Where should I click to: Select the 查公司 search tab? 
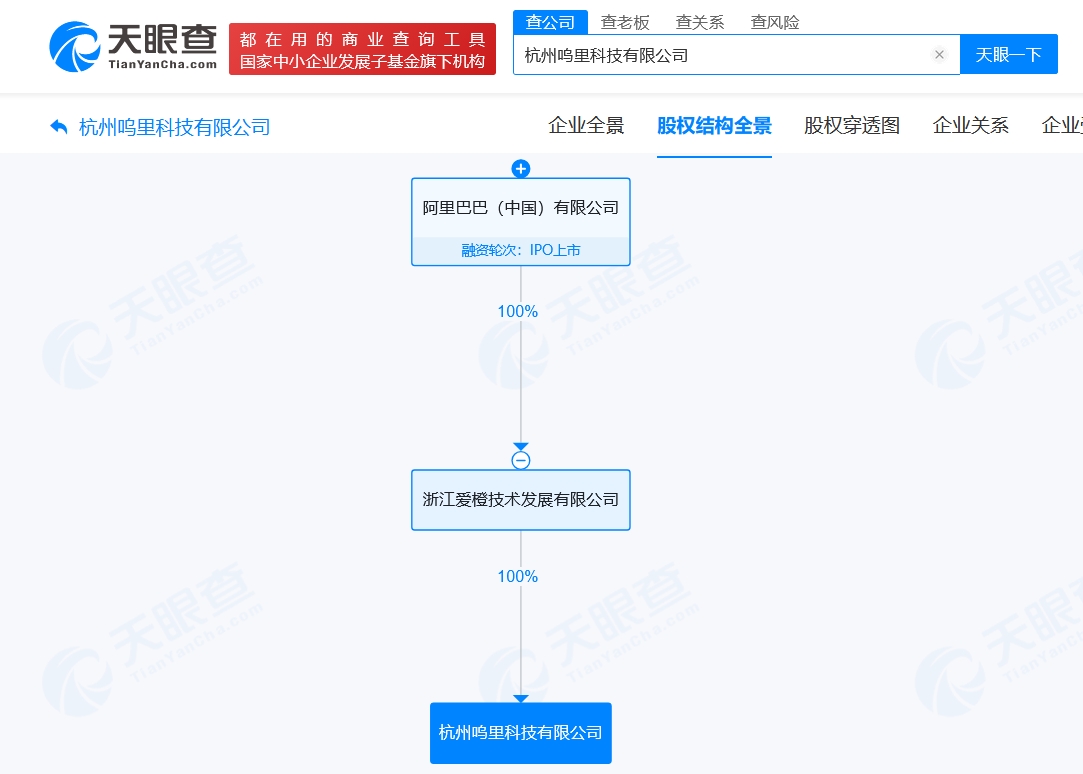(550, 22)
